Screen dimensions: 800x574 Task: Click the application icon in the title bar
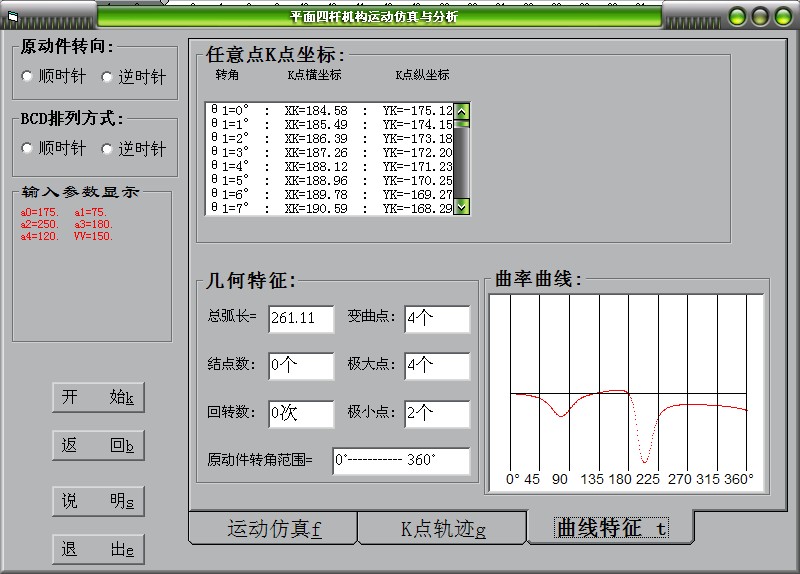[13, 15]
